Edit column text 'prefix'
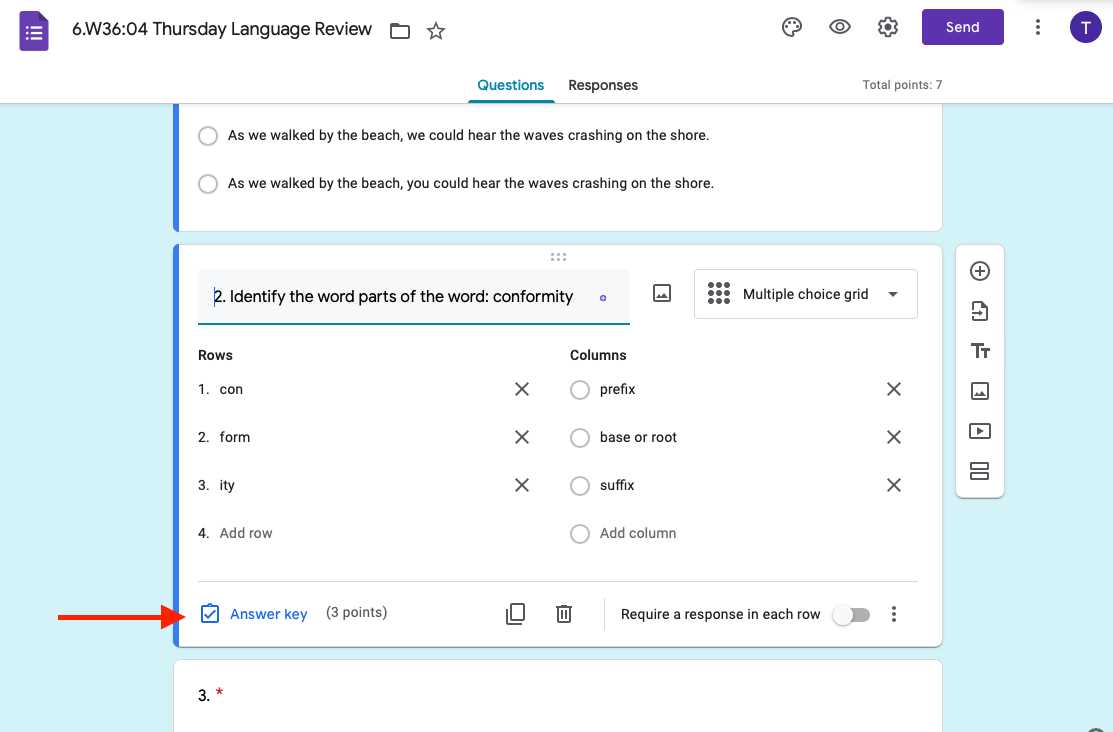The height and width of the screenshot is (732, 1113). click(618, 389)
